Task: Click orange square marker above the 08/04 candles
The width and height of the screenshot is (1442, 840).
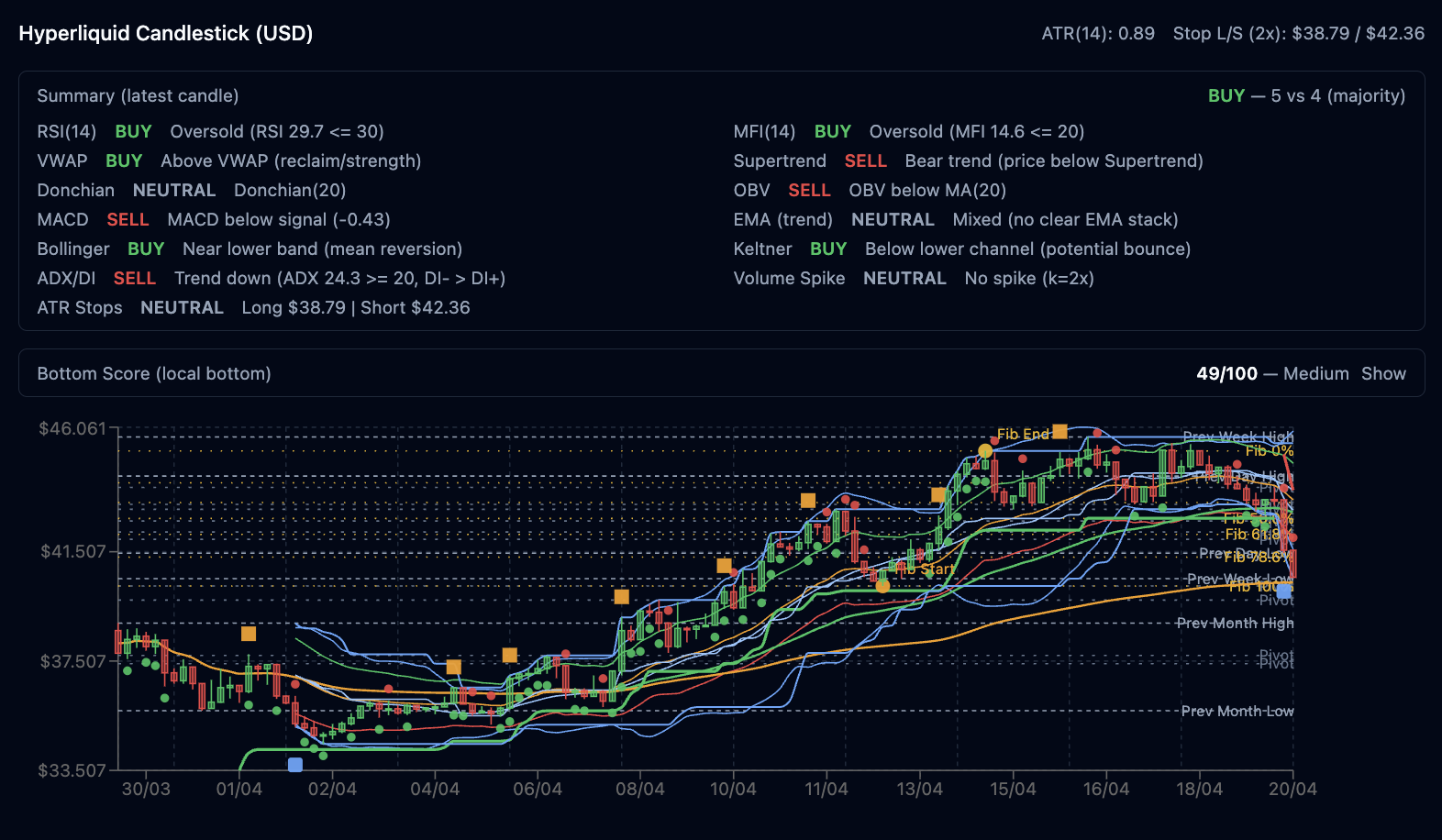Action: (x=621, y=596)
